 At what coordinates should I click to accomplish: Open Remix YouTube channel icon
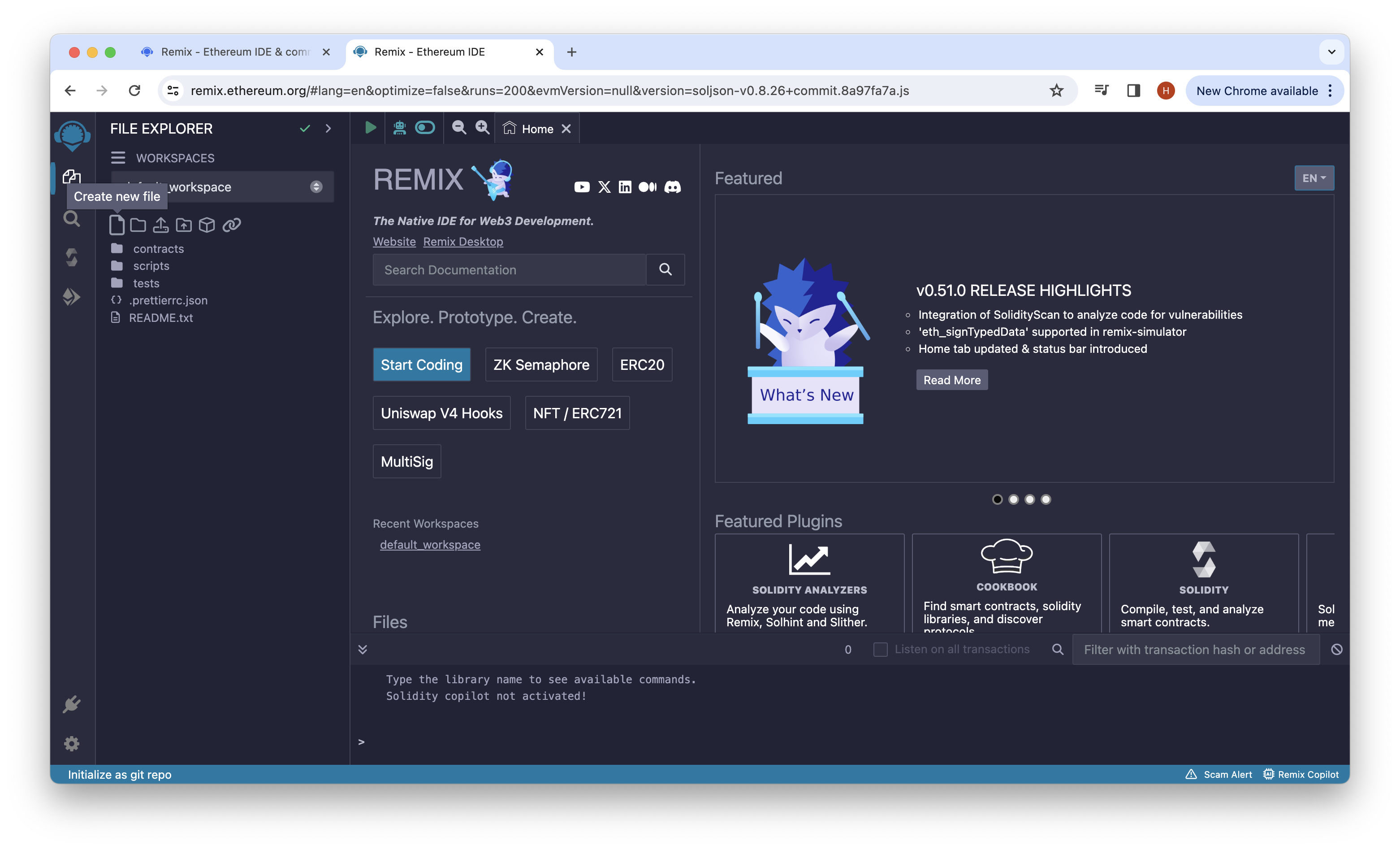click(582, 187)
